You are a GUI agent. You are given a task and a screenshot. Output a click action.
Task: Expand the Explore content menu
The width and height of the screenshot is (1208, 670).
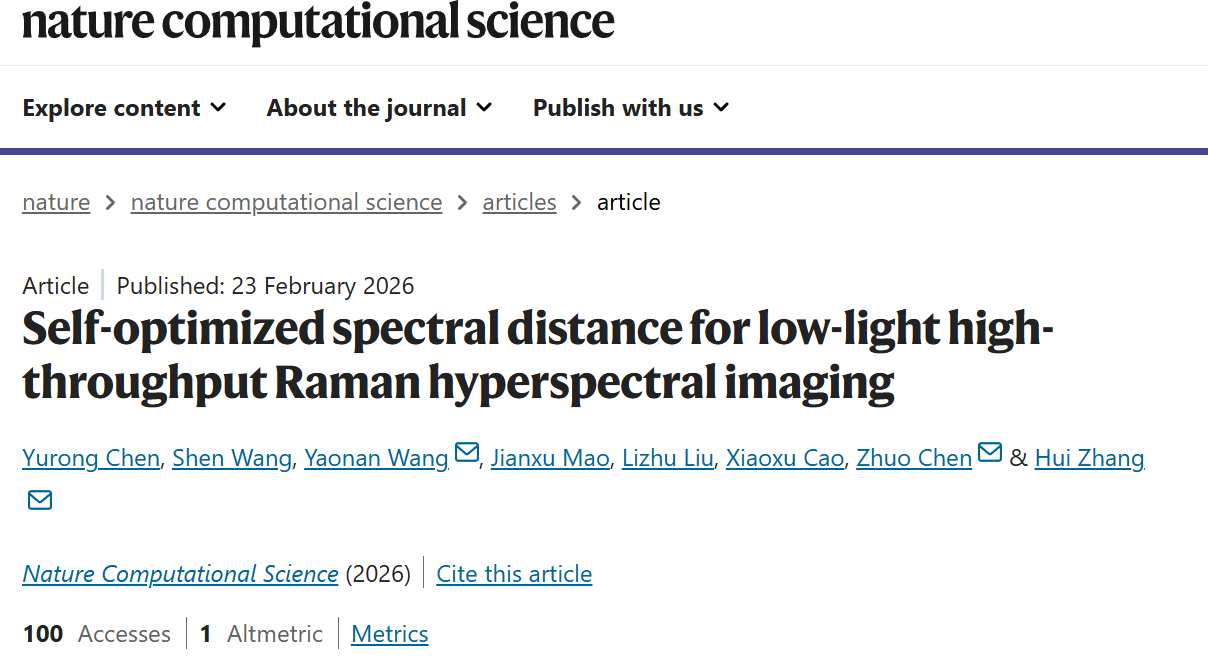tap(125, 108)
